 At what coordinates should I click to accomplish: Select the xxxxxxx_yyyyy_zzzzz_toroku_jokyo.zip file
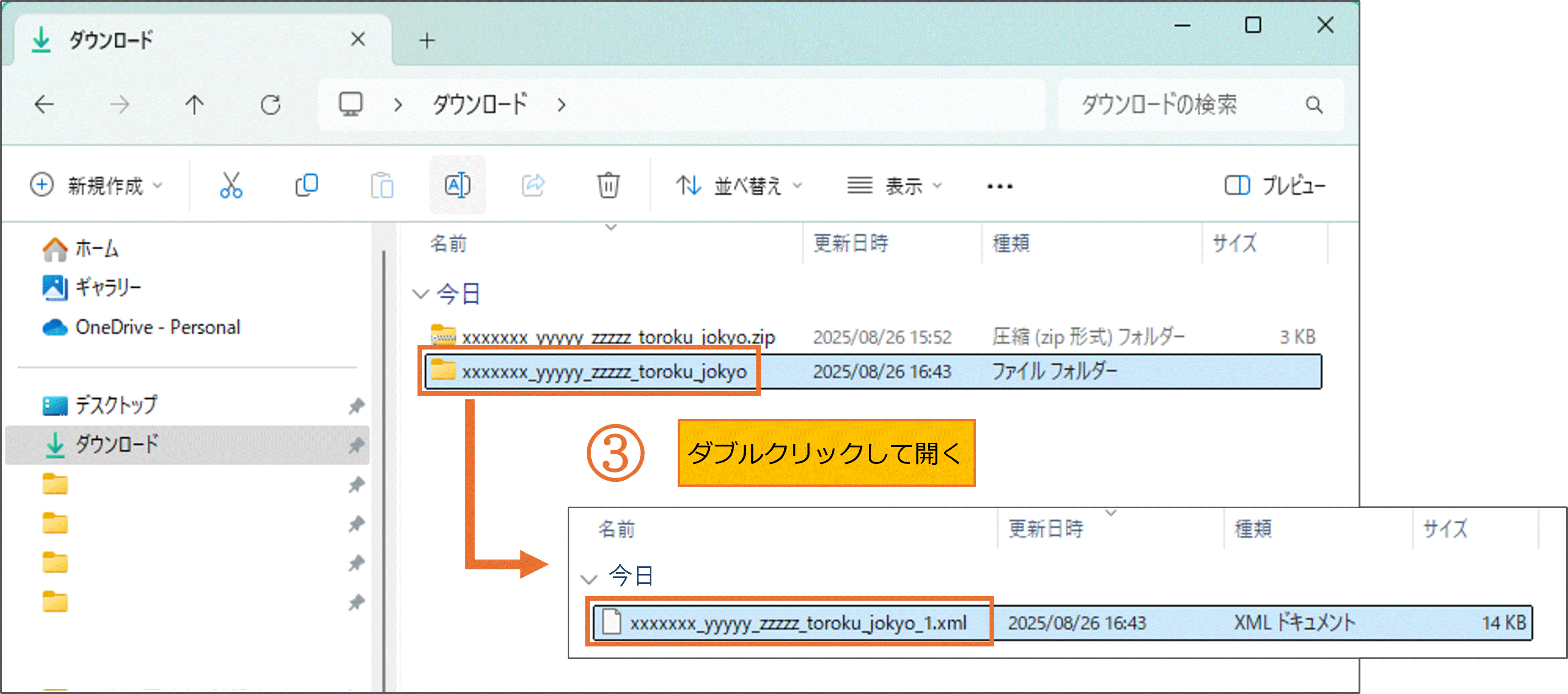[617, 337]
